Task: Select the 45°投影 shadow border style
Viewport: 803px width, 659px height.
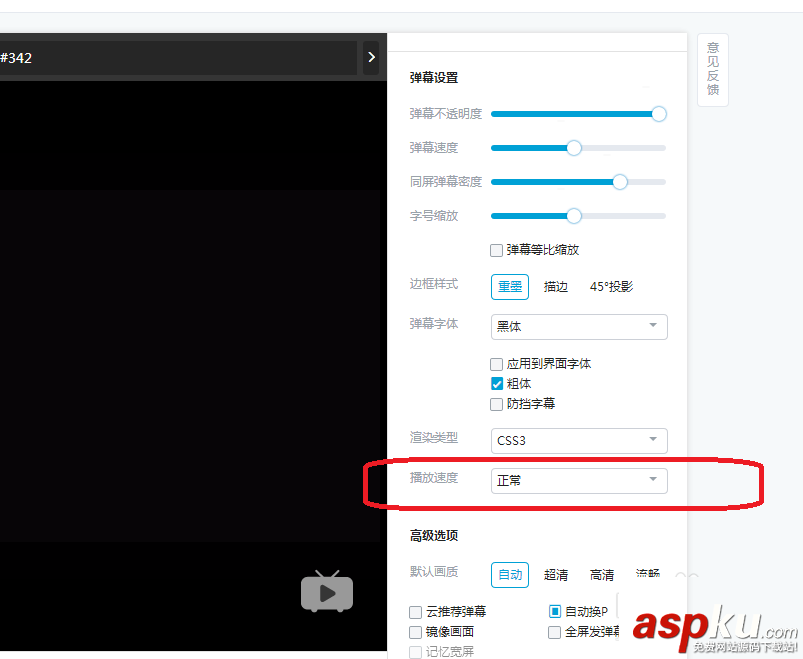Action: (610, 286)
